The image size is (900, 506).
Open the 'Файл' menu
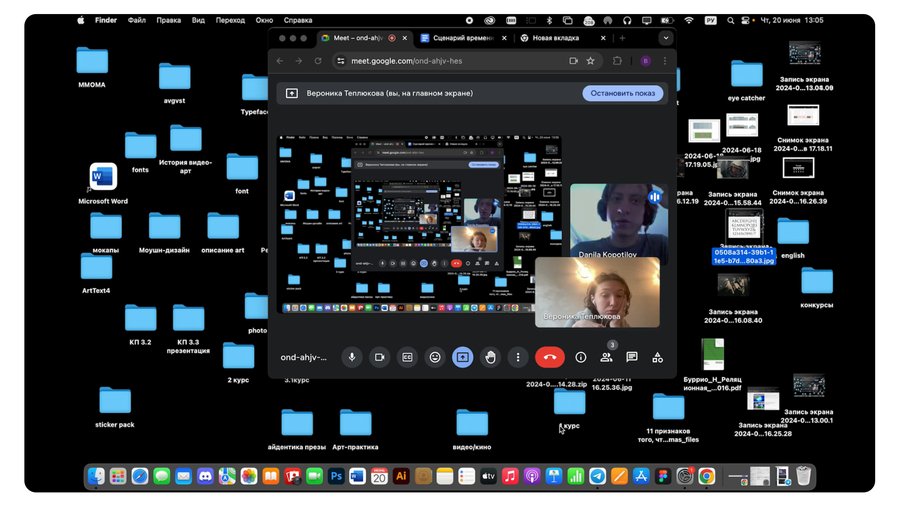tap(137, 20)
